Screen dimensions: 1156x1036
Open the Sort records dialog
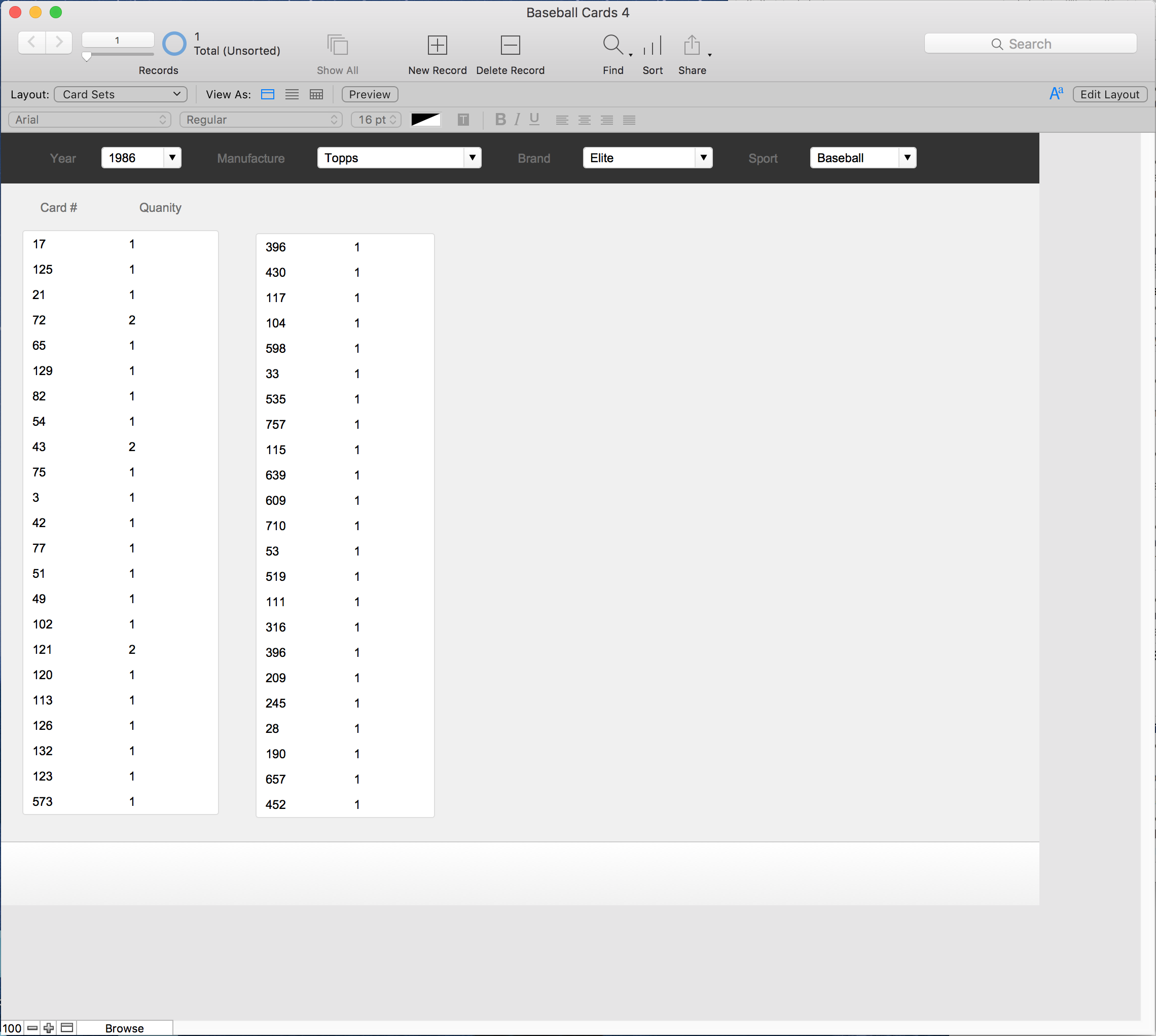point(653,46)
